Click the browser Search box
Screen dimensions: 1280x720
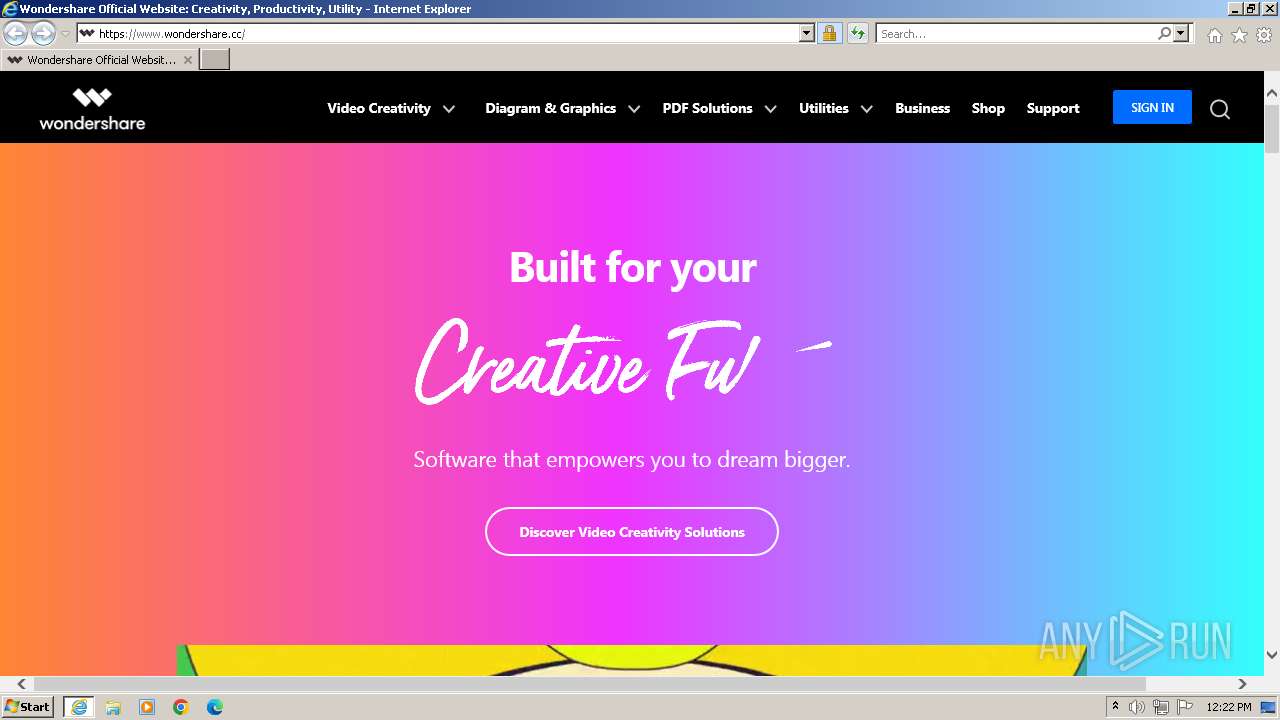pos(1017,33)
